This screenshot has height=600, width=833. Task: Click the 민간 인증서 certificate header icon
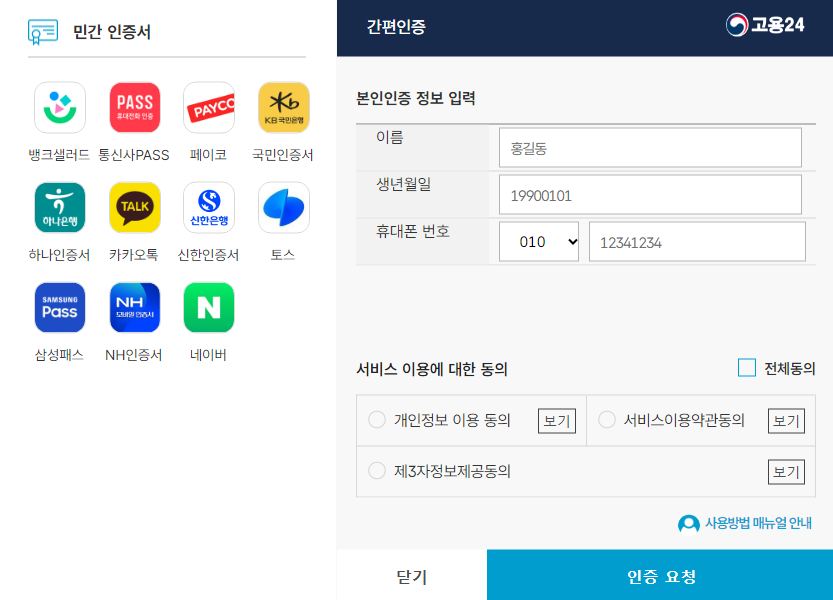tap(43, 32)
